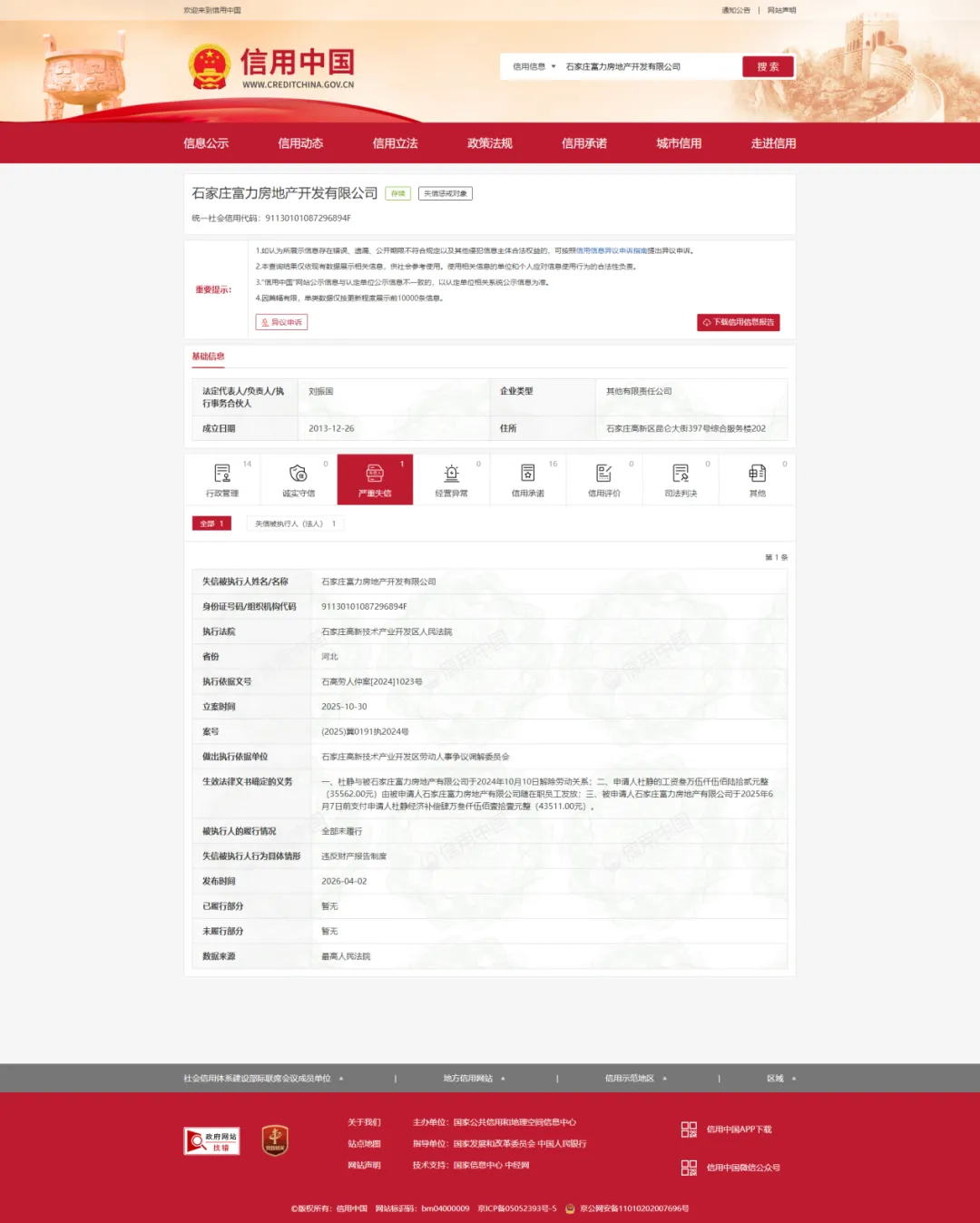980x1223 pixels.
Task: Expand the 区域 footer list
Action: click(780, 1079)
